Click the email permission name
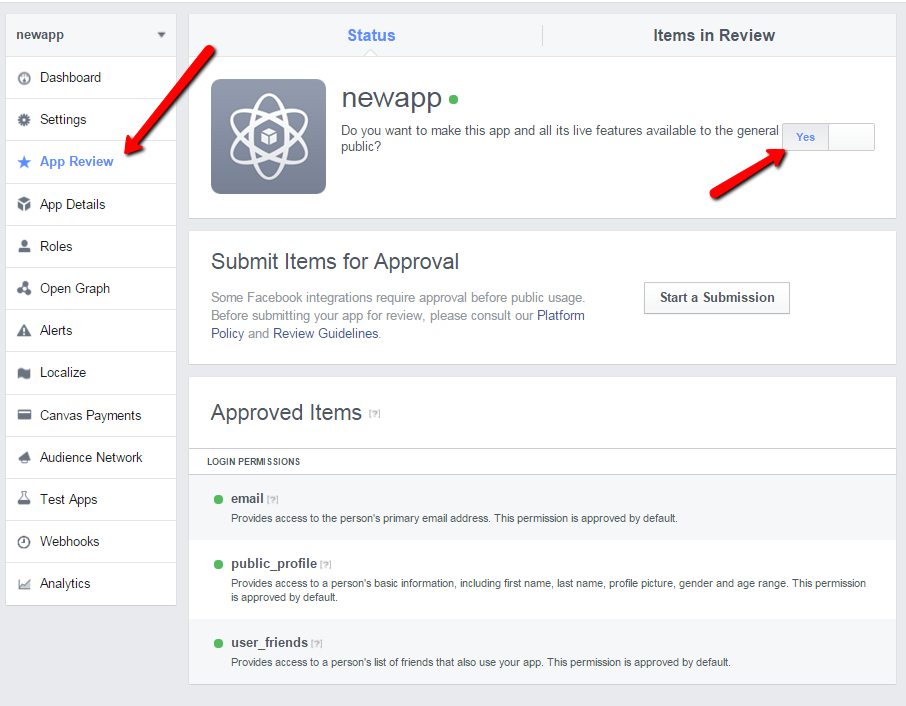 coord(247,499)
